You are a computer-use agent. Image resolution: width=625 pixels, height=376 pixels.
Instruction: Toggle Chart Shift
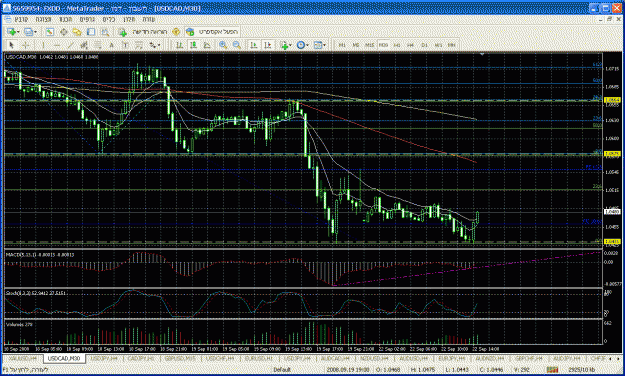coord(267,45)
